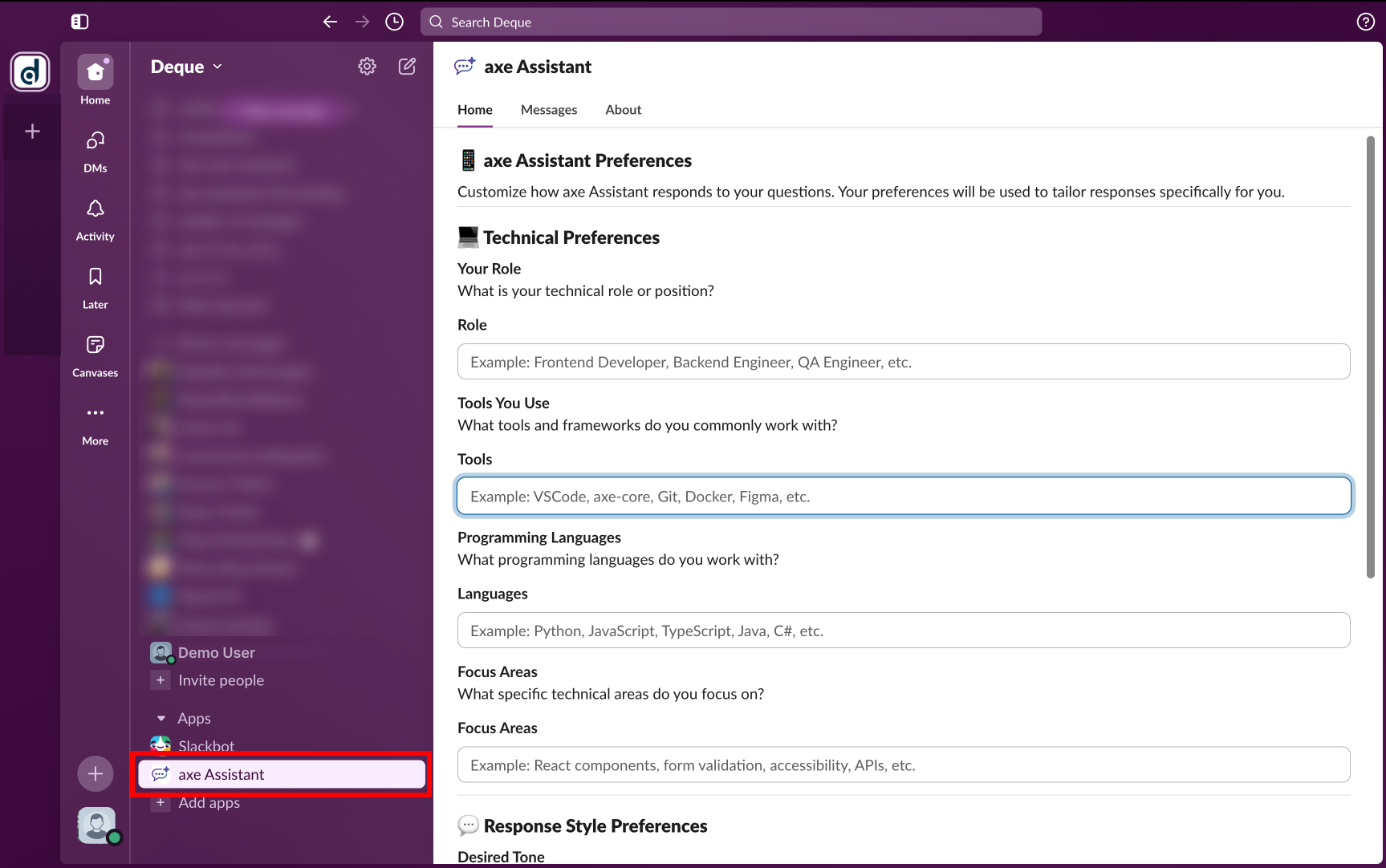
Task: Open the history clock icon
Action: coord(394,22)
